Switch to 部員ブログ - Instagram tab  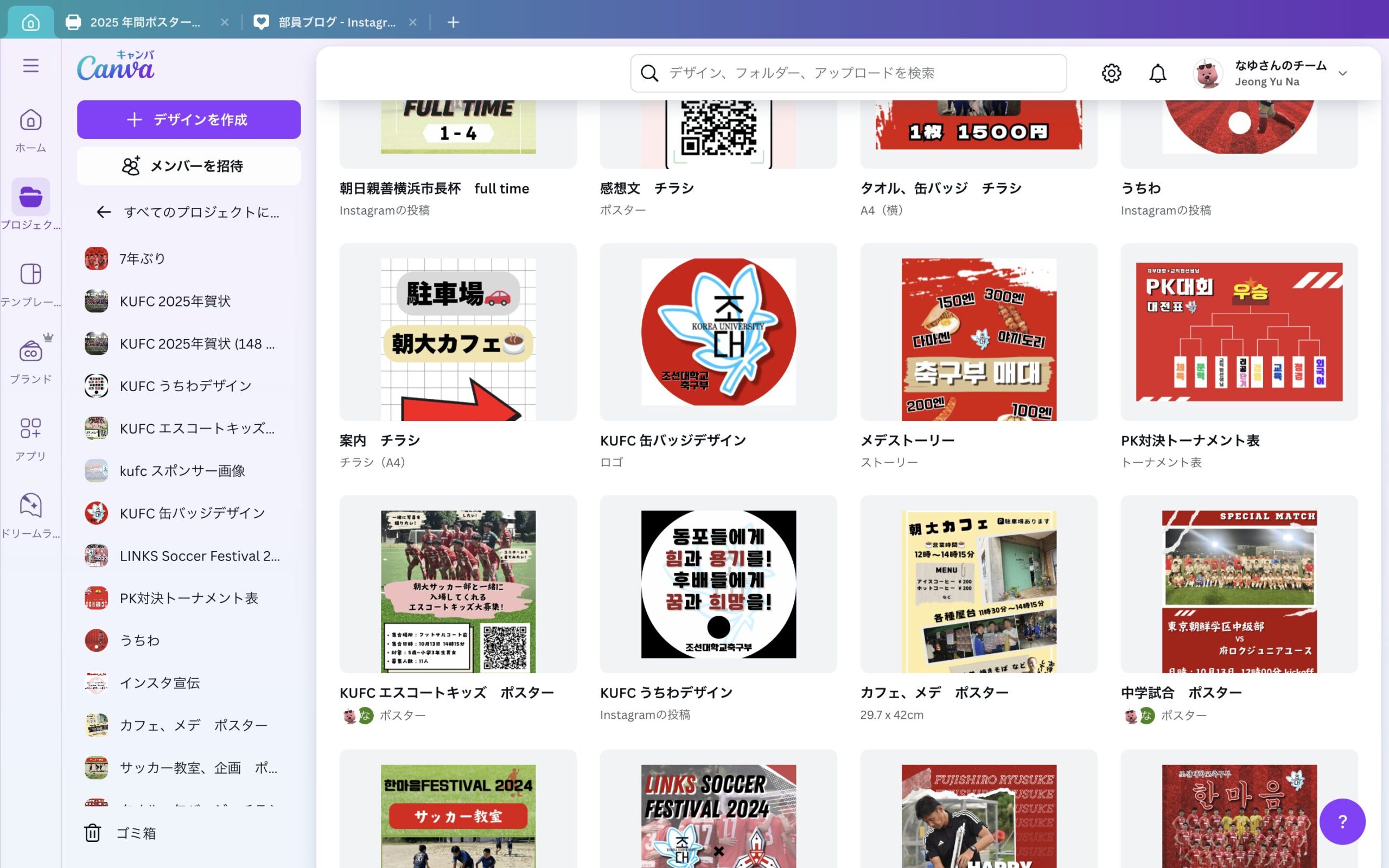tap(337, 22)
